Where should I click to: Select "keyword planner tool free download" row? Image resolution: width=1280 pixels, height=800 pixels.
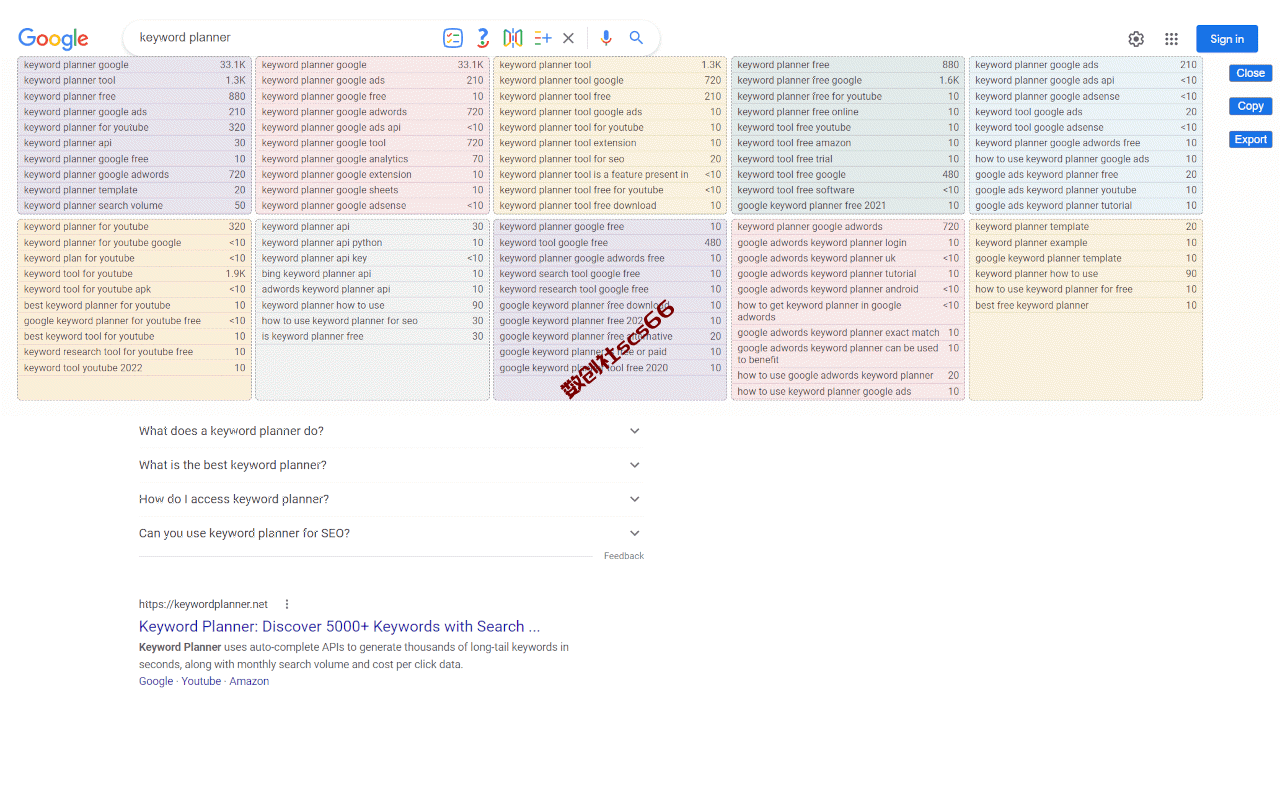coord(610,206)
